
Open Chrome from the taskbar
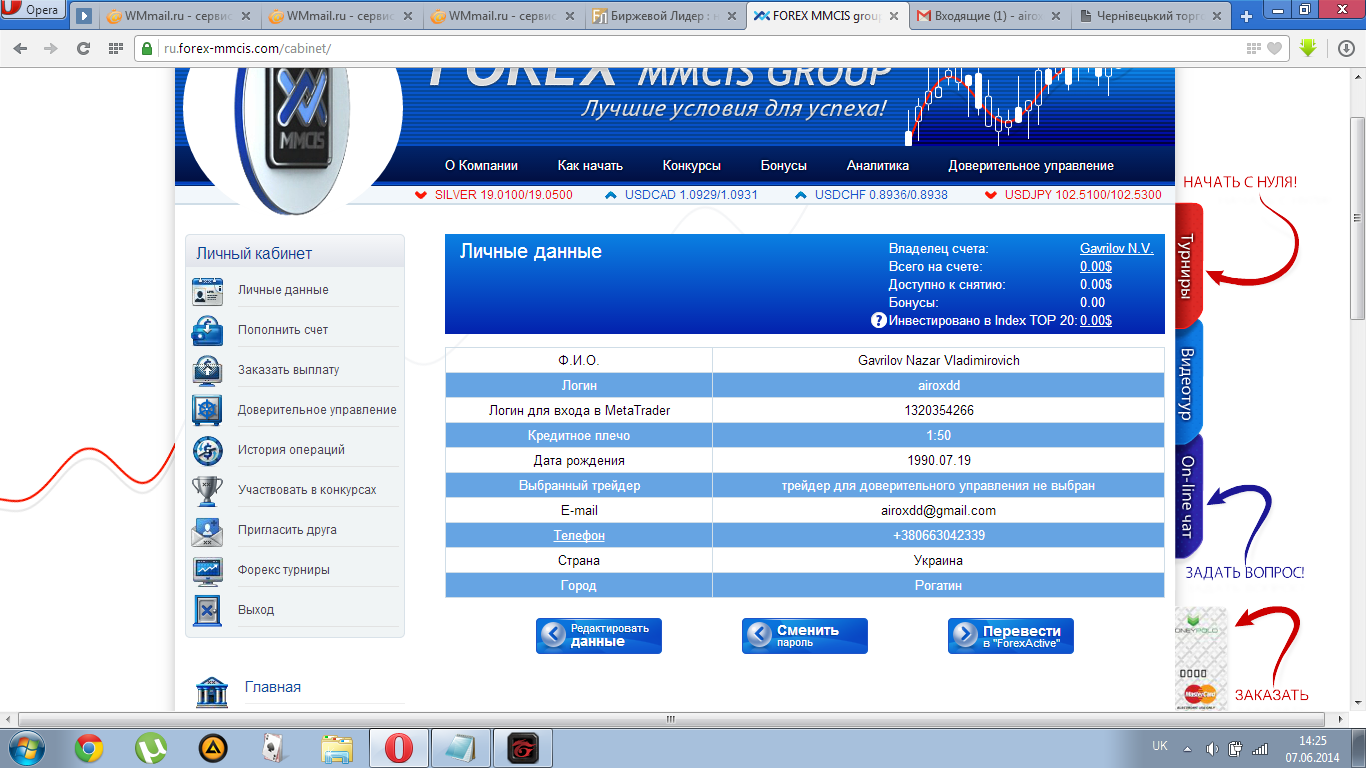click(x=89, y=747)
